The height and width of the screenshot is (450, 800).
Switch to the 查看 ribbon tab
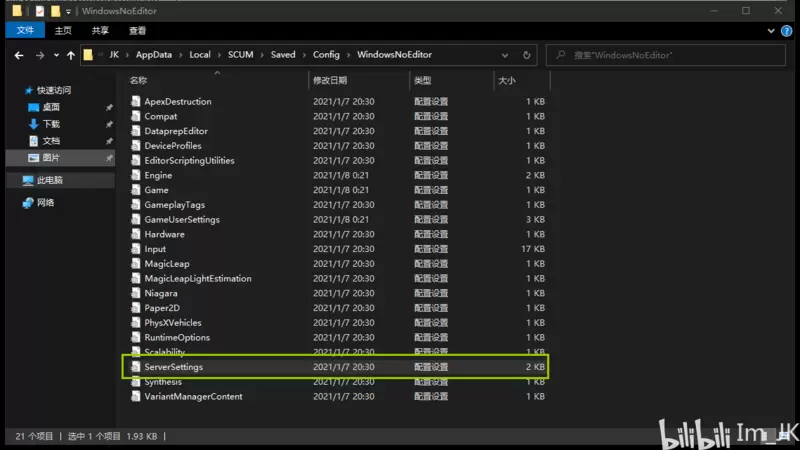point(137,31)
